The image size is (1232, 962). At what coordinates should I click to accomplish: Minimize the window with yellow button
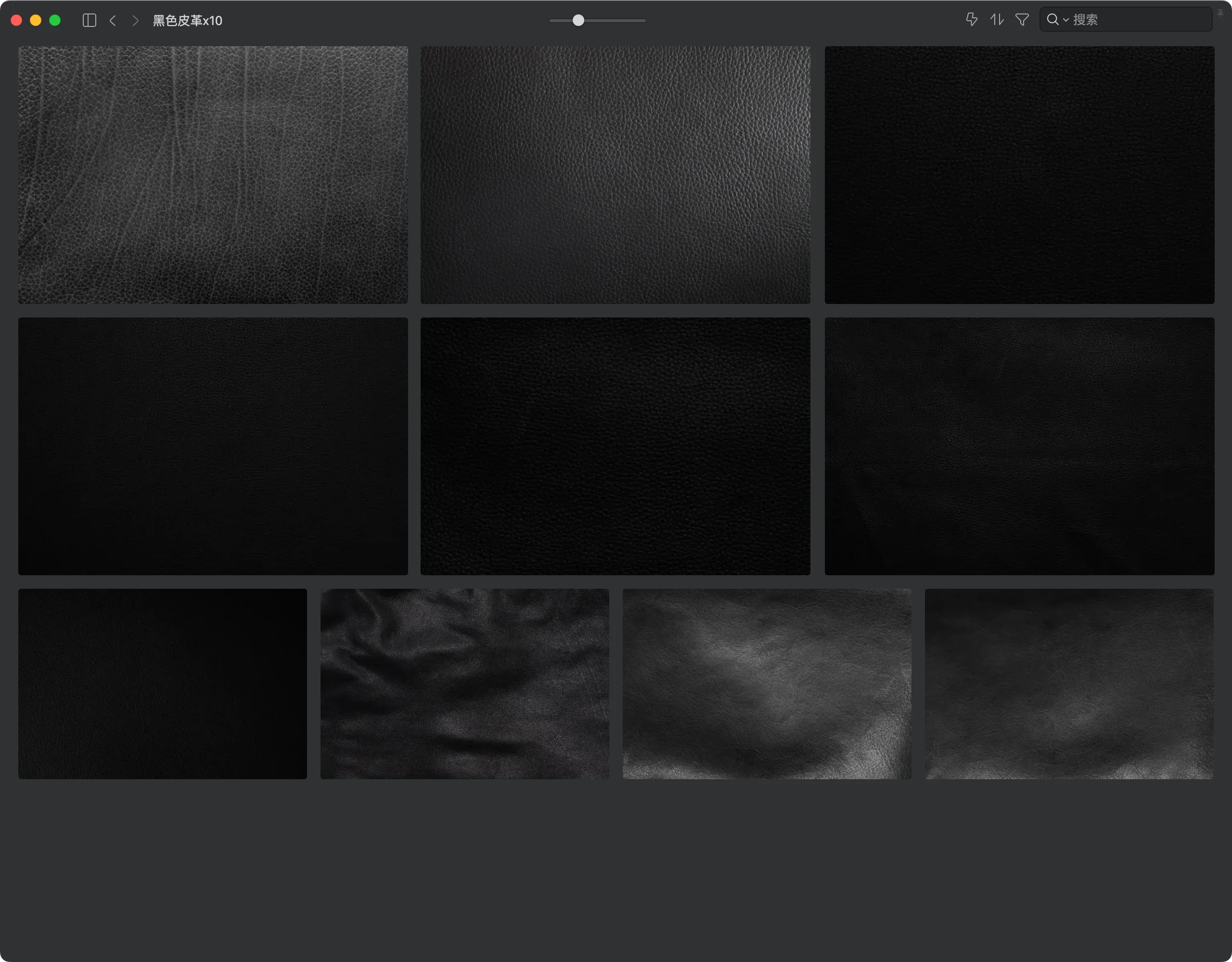(36, 20)
